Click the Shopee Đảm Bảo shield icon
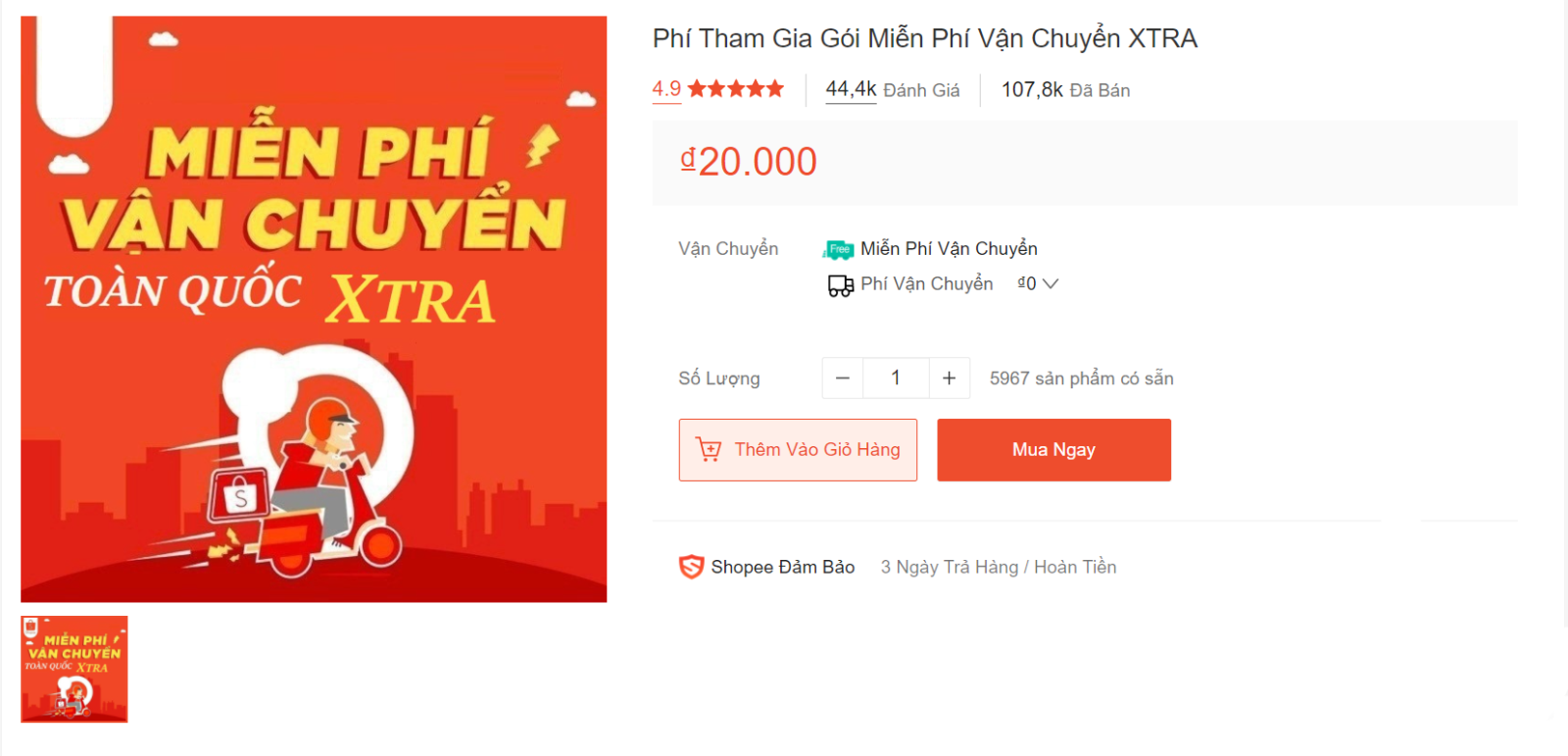The width and height of the screenshot is (1568, 756). tap(691, 567)
